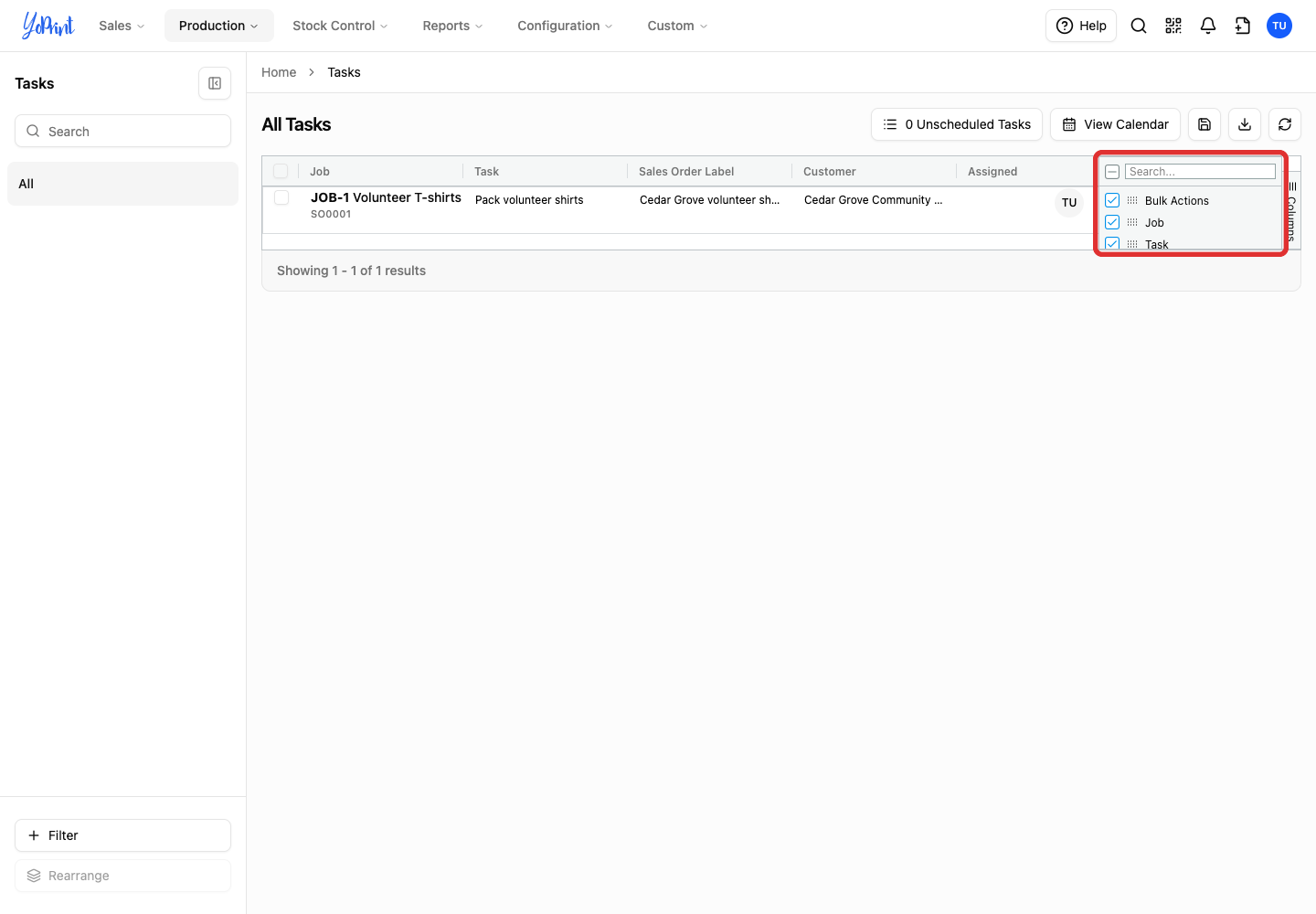This screenshot has height=914, width=1316.
Task: Select the All view in Tasks sidebar
Action: pos(122,184)
